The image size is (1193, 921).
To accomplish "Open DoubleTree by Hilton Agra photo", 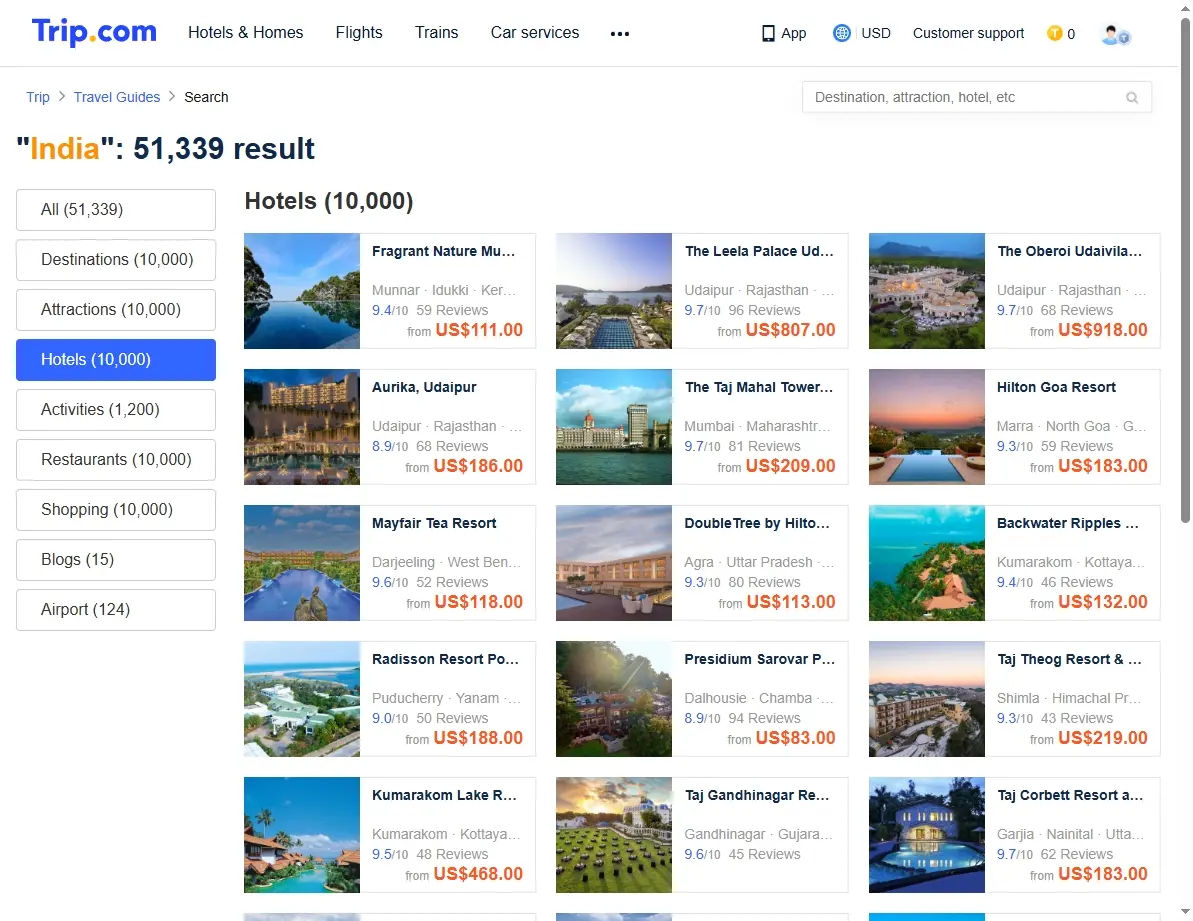I will click(614, 563).
